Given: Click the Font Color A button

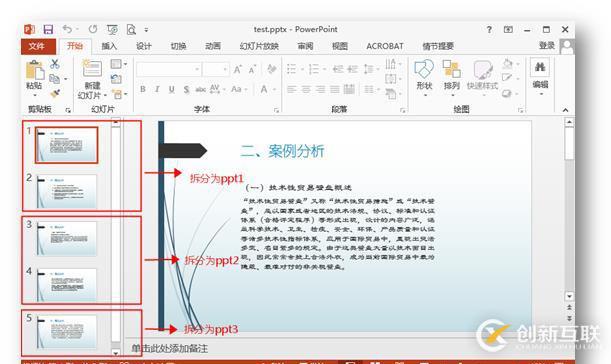Looking at the screenshot, I should point(264,89).
